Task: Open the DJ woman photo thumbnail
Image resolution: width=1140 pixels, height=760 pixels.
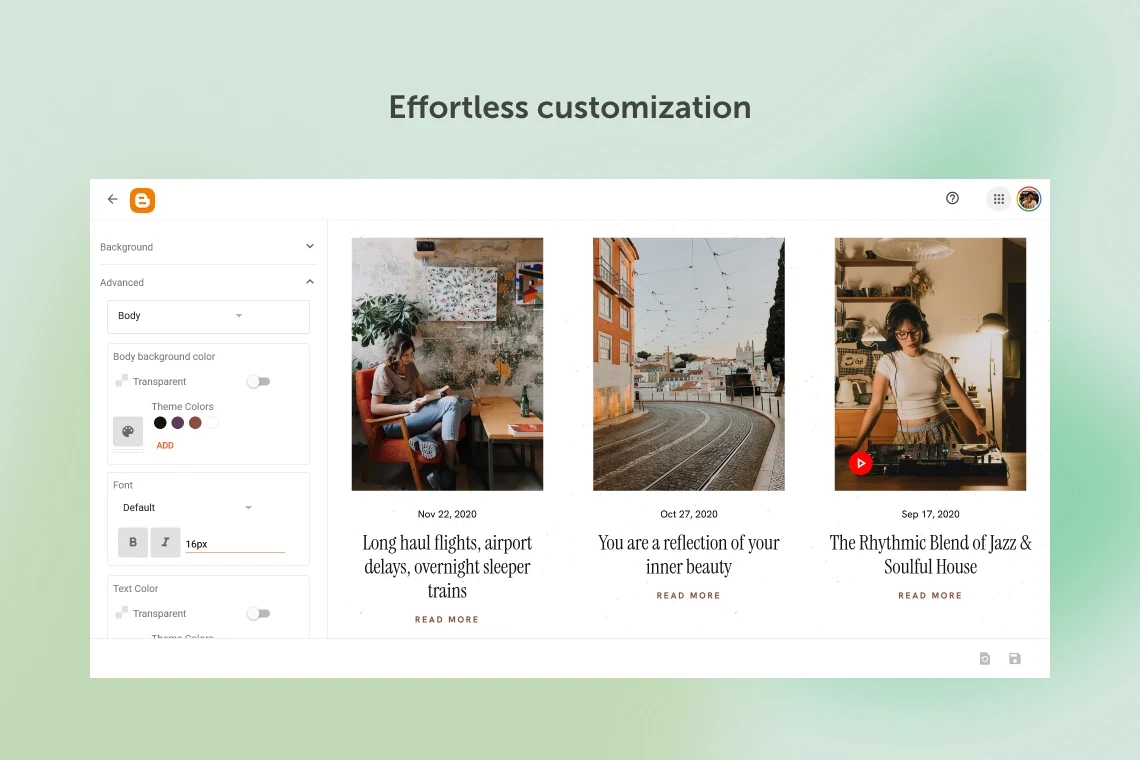Action: (930, 364)
